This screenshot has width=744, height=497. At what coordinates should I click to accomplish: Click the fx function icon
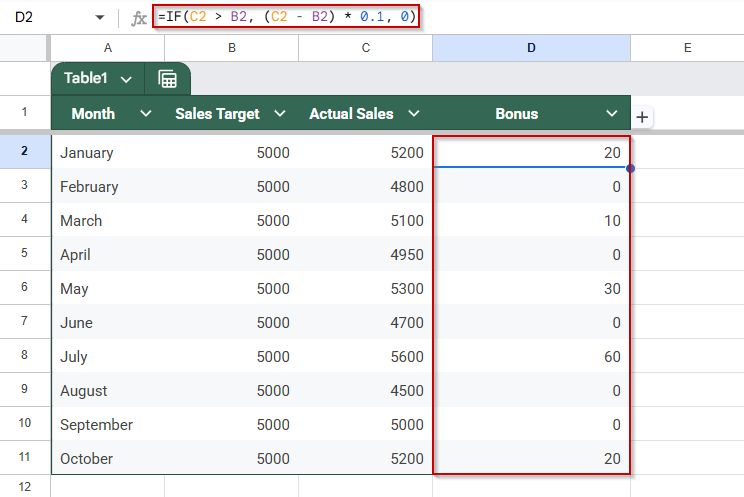pos(139,18)
